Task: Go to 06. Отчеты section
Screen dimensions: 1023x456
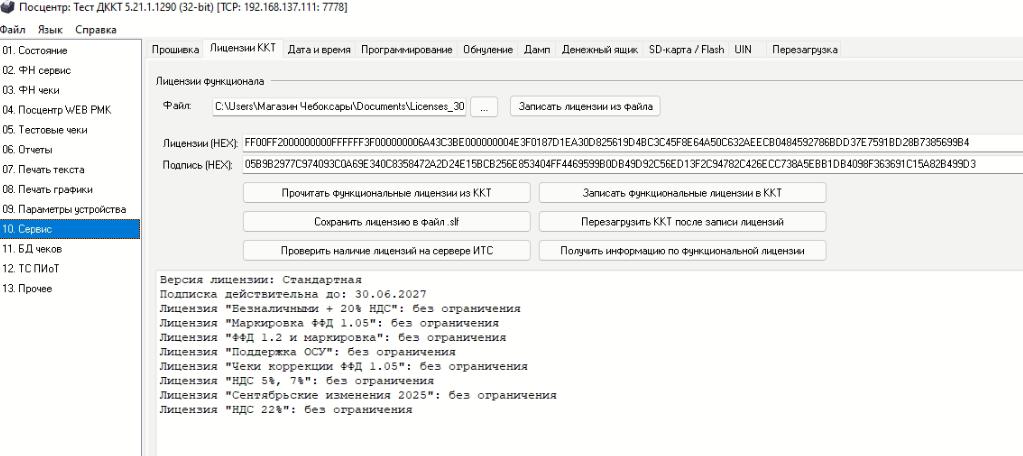Action: 70,149
